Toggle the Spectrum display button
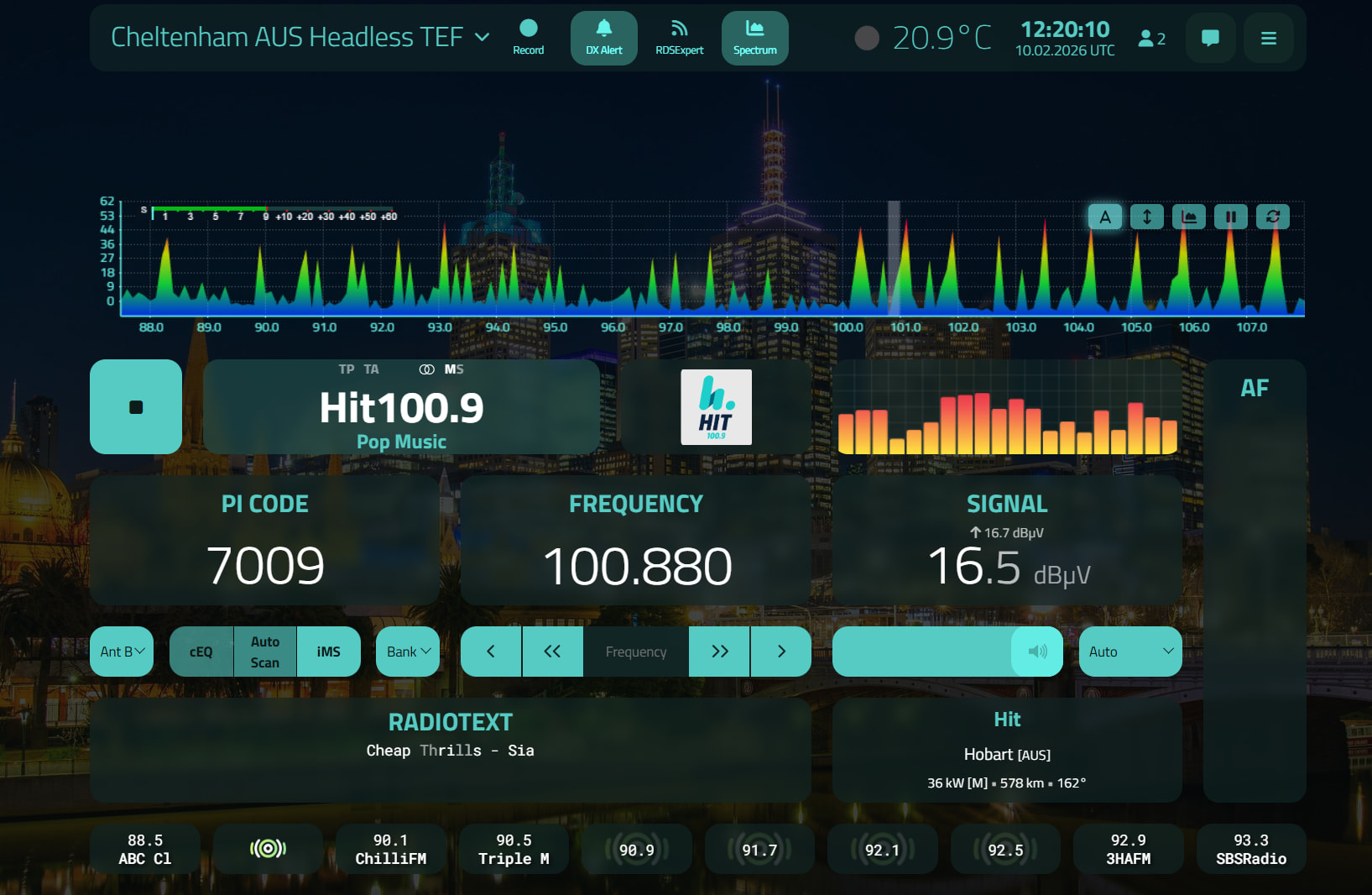 (754, 38)
